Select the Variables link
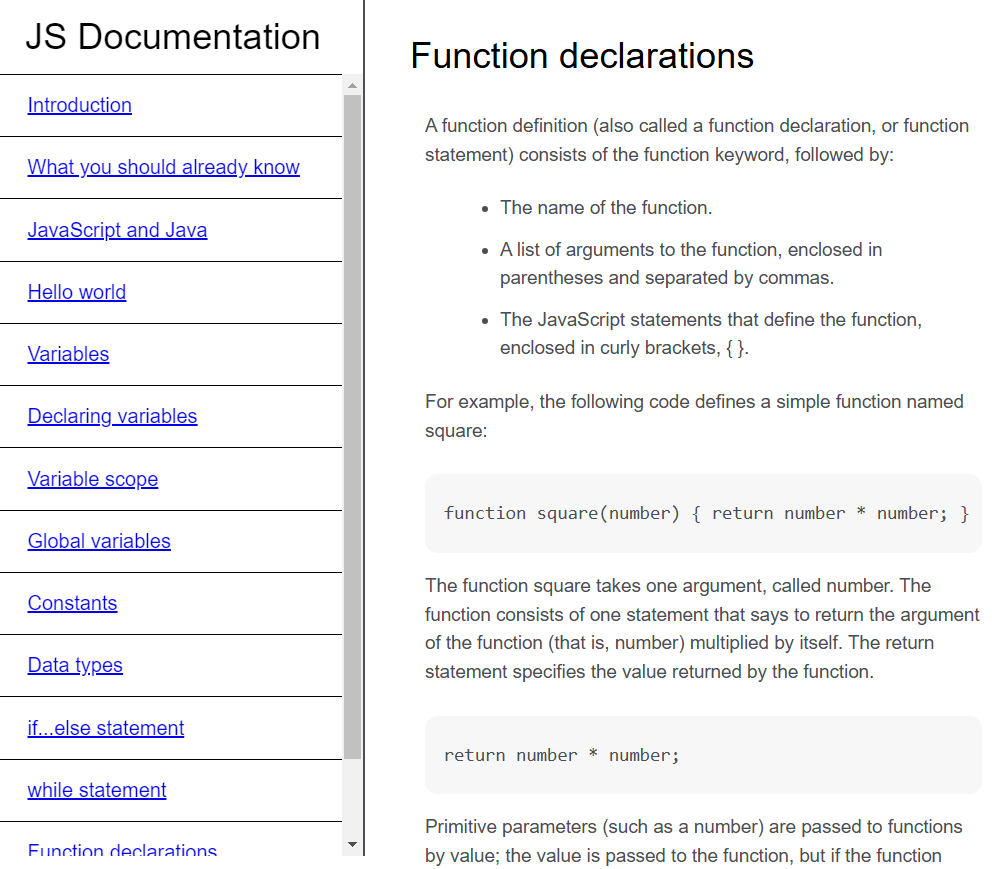 pos(68,354)
